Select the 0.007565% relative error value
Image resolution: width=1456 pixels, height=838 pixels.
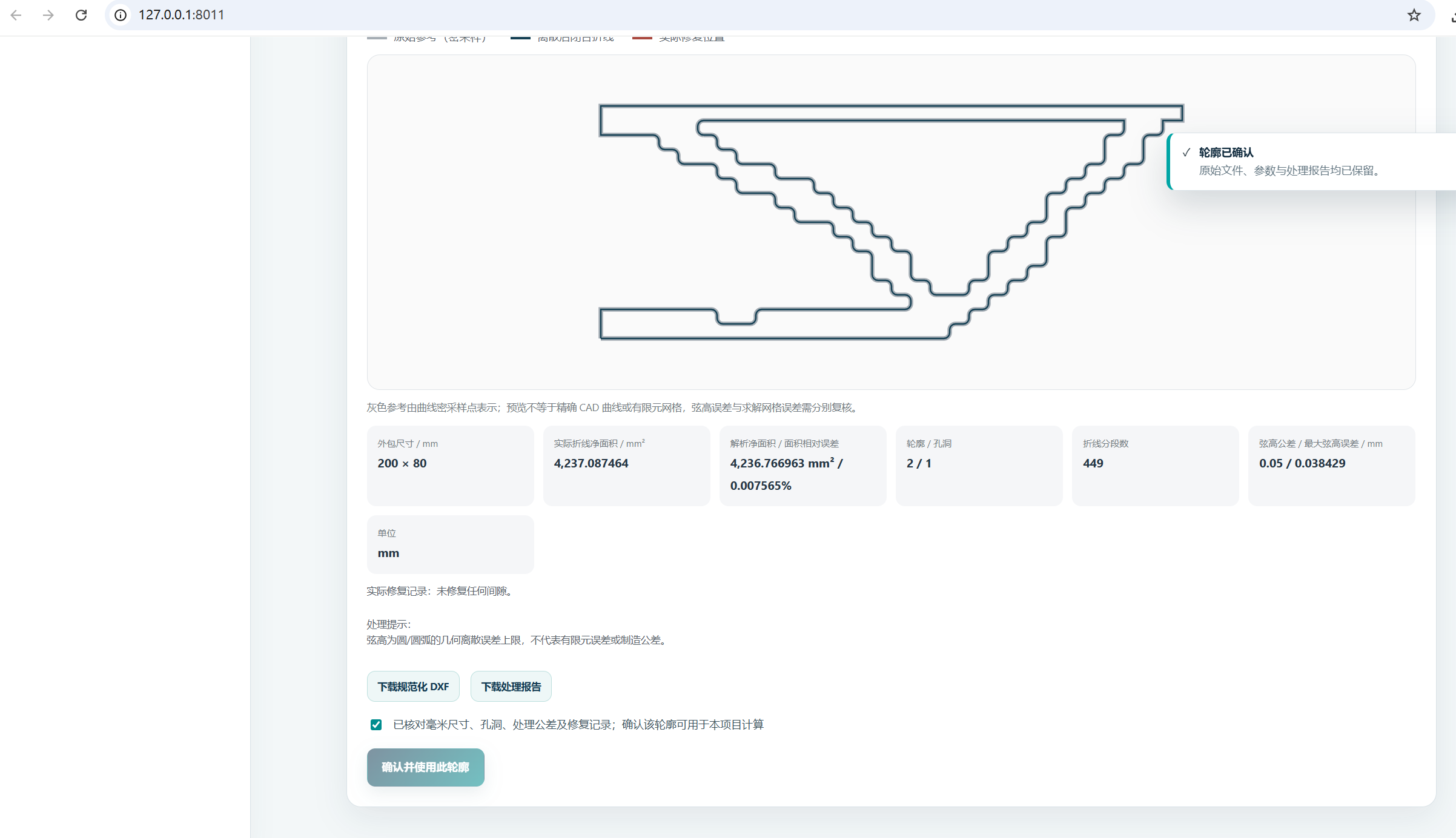pos(761,486)
